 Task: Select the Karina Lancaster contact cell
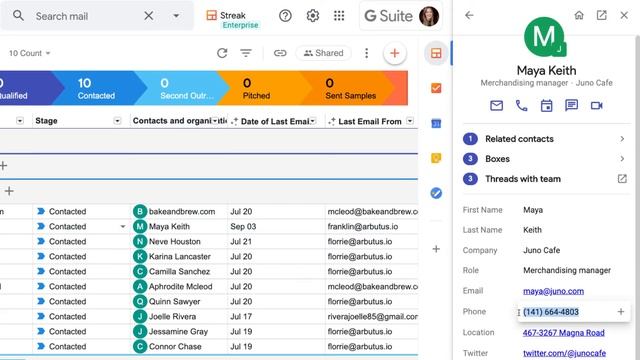[x=178, y=256]
